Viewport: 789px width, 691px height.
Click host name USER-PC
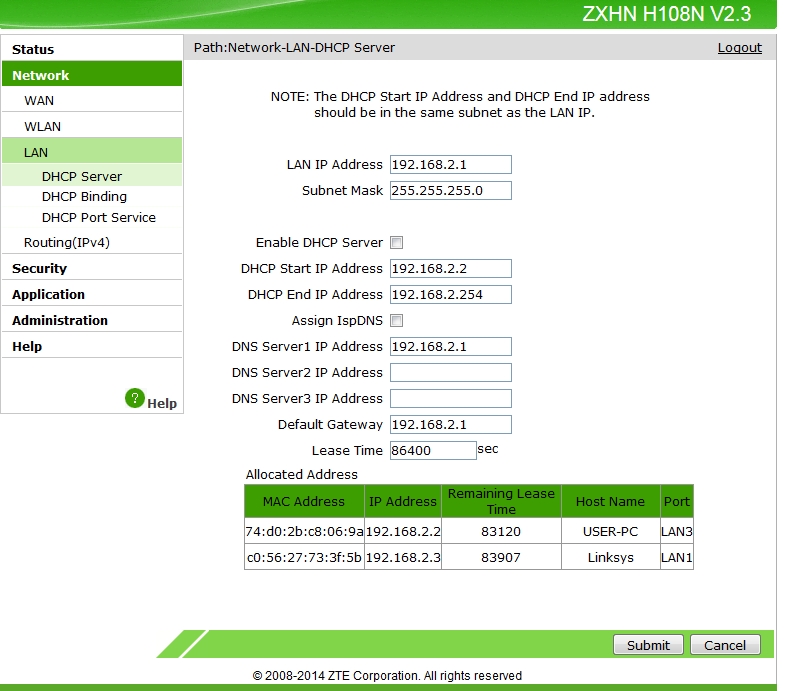pyautogui.click(x=610, y=531)
